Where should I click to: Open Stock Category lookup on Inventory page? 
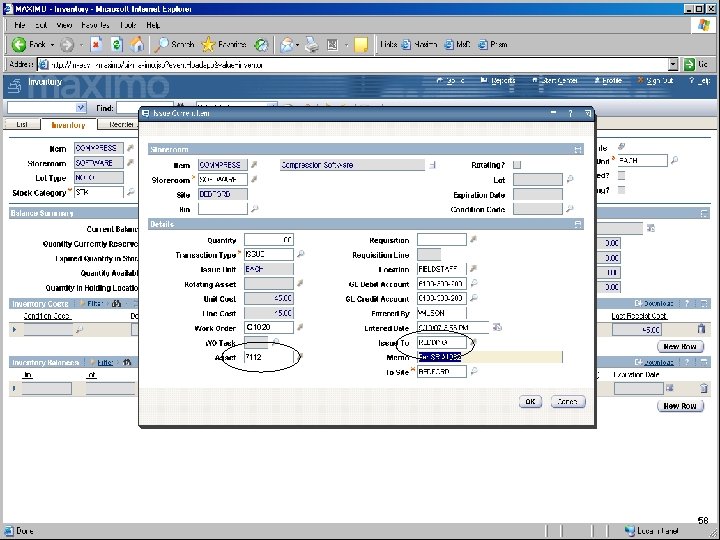coord(130,192)
